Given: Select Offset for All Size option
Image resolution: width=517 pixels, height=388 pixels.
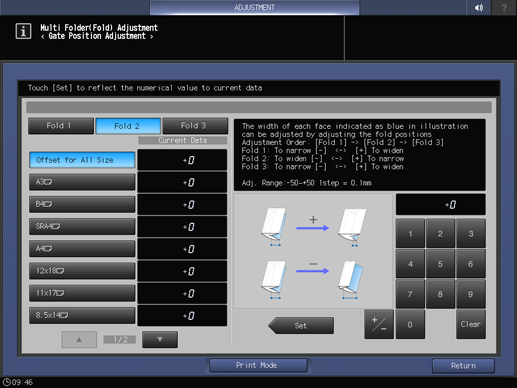Looking at the screenshot, I should click(82, 160).
